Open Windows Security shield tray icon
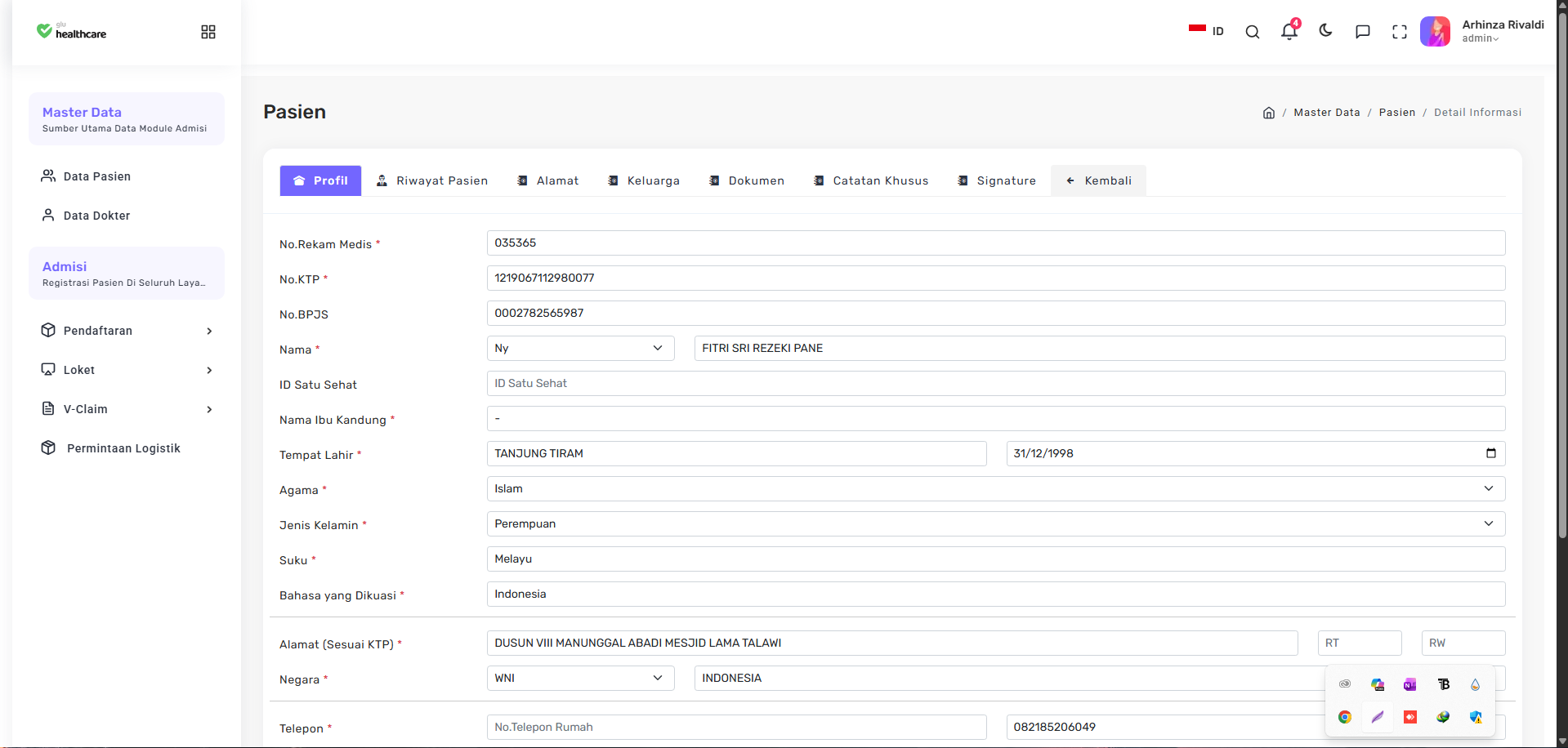The image size is (1568, 748). point(1476,717)
